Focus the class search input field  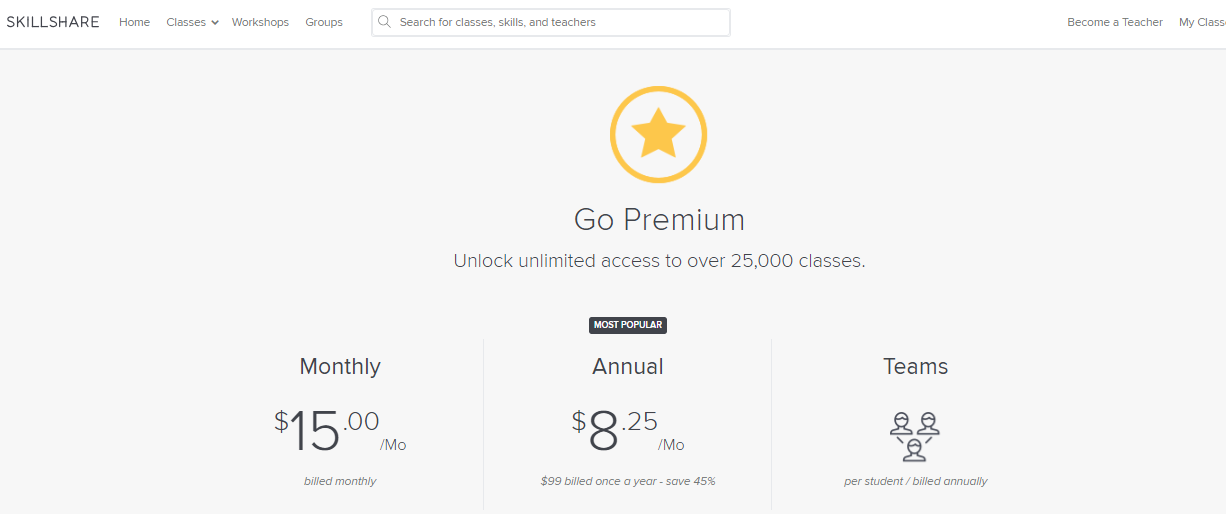click(560, 22)
